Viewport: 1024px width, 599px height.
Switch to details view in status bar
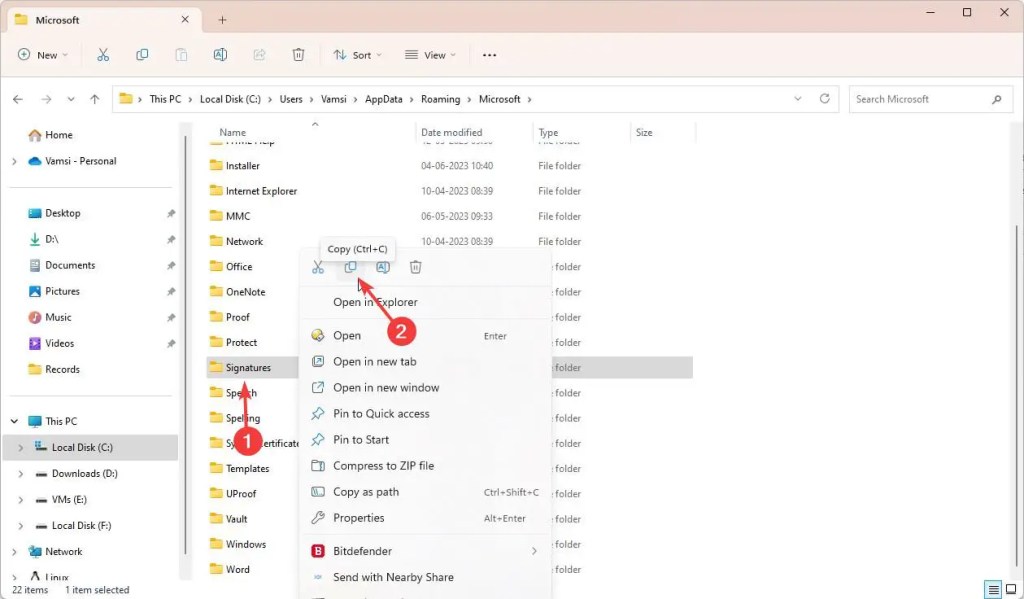pos(993,590)
